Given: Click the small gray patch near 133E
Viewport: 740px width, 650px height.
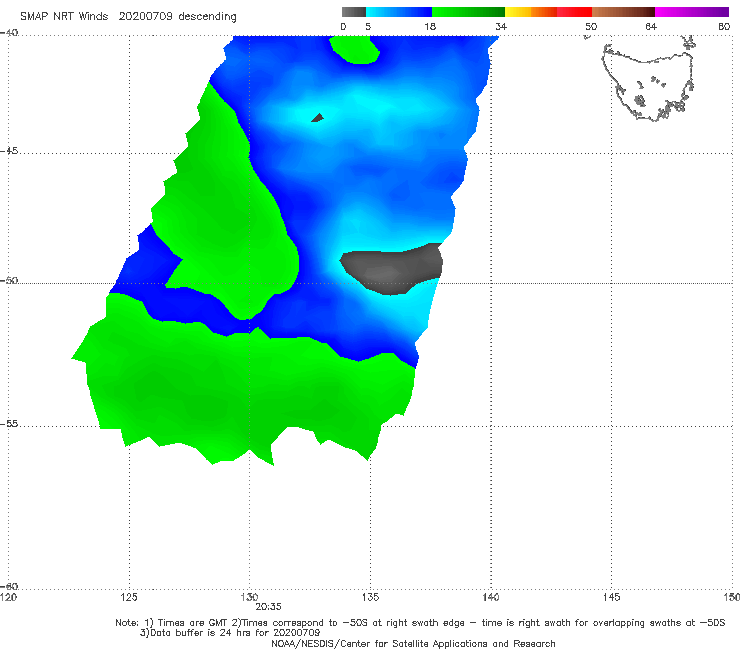Looking at the screenshot, I should [x=318, y=118].
